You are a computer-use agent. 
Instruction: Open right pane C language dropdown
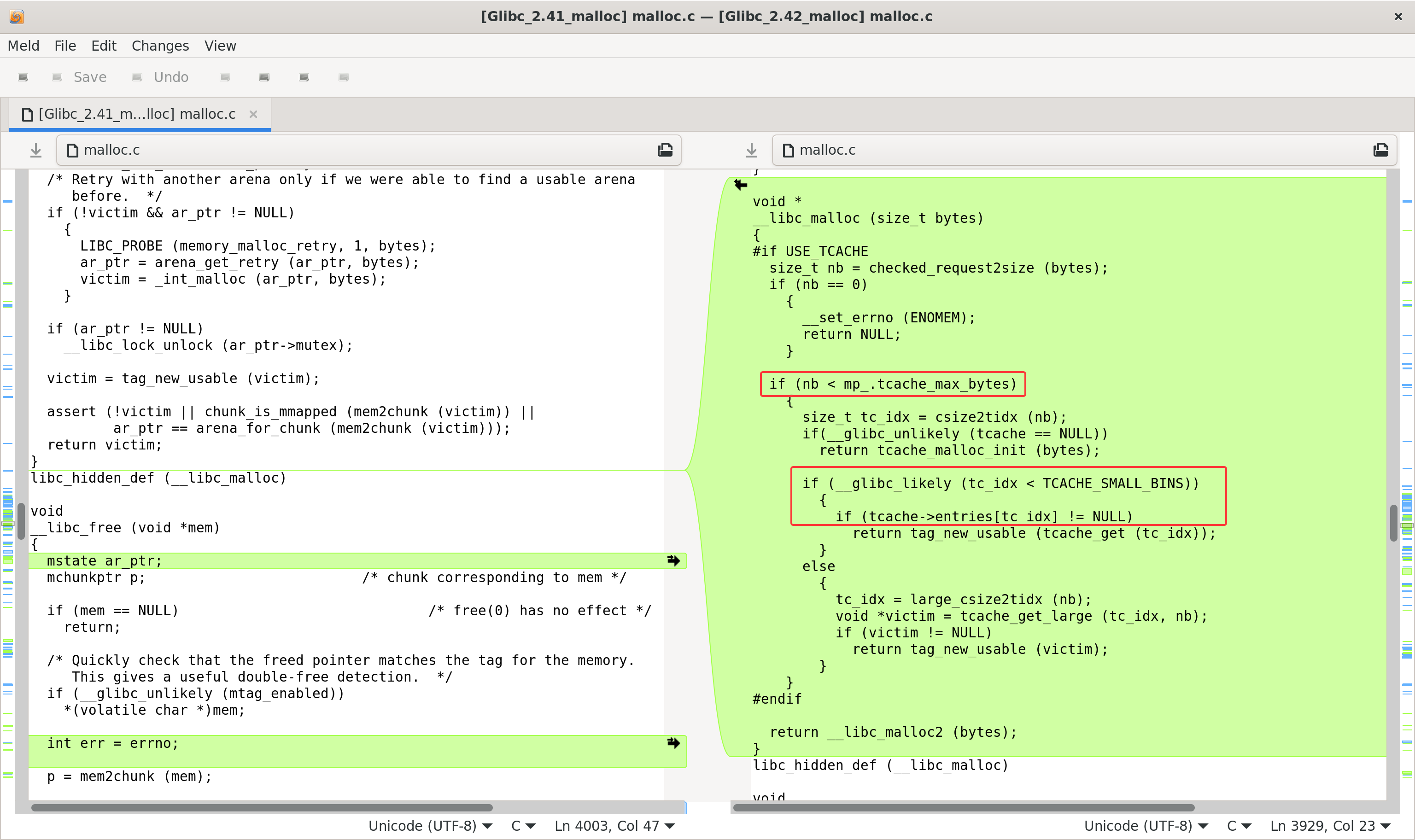coord(1239,826)
